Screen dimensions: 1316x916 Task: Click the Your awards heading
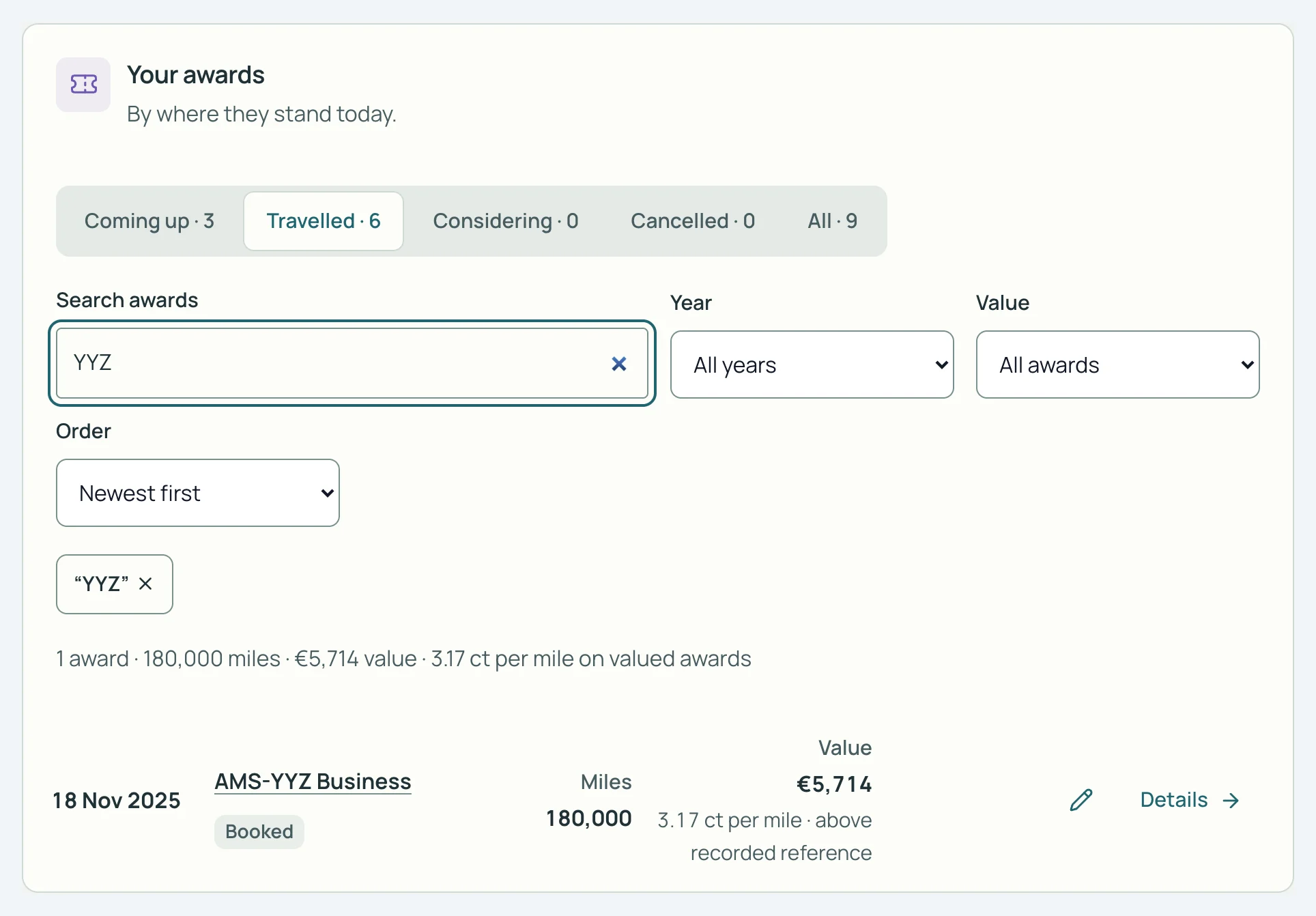tap(196, 75)
